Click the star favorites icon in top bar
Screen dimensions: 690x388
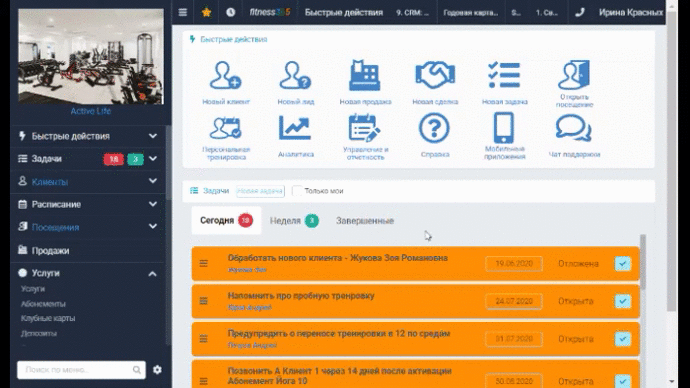(x=206, y=12)
